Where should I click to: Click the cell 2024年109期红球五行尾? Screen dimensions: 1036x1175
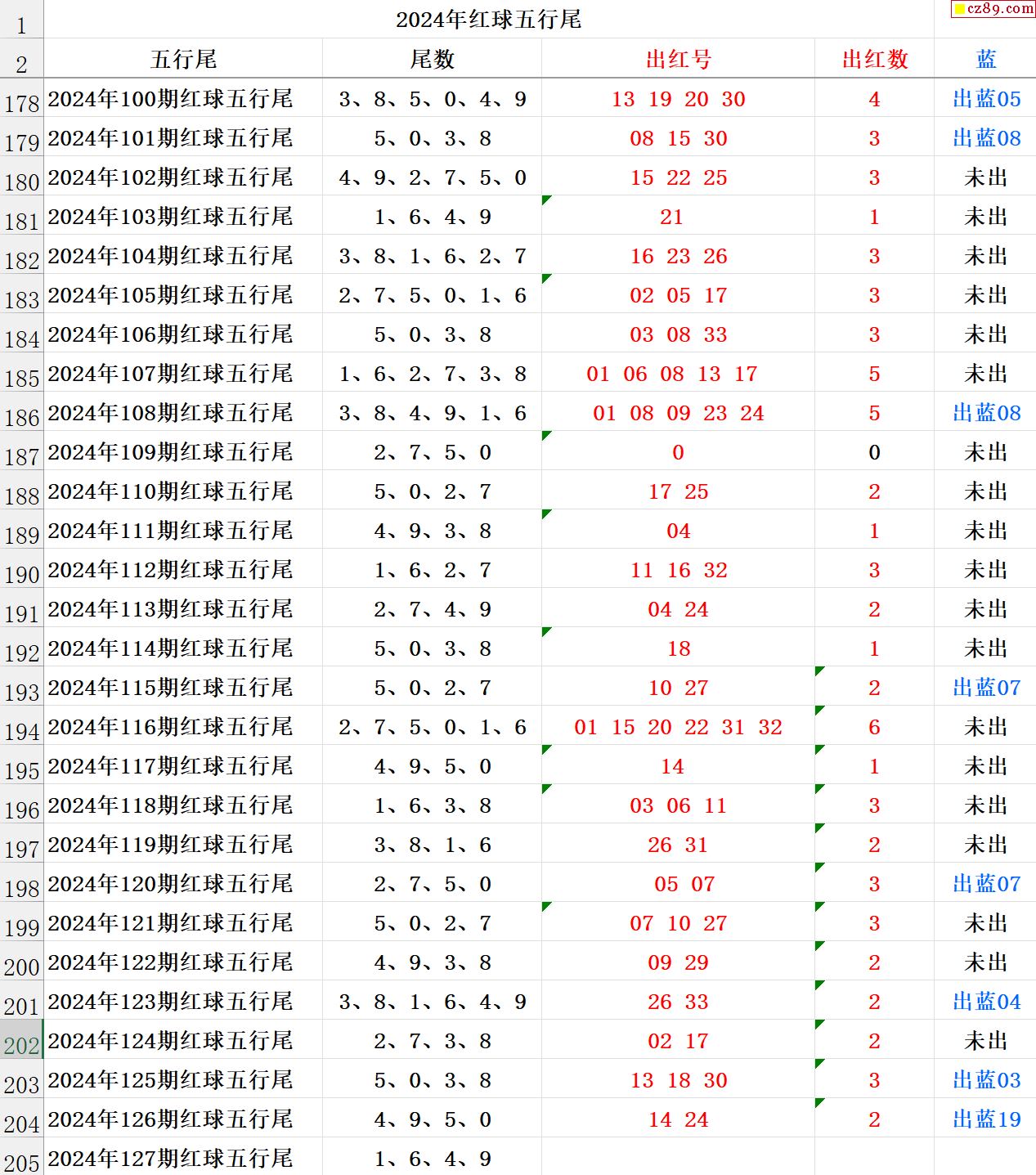[170, 452]
